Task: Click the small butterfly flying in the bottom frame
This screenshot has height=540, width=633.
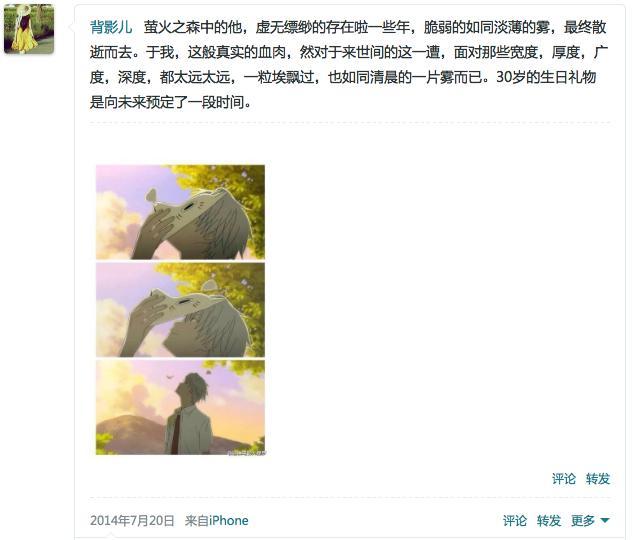Action: [x=169, y=377]
